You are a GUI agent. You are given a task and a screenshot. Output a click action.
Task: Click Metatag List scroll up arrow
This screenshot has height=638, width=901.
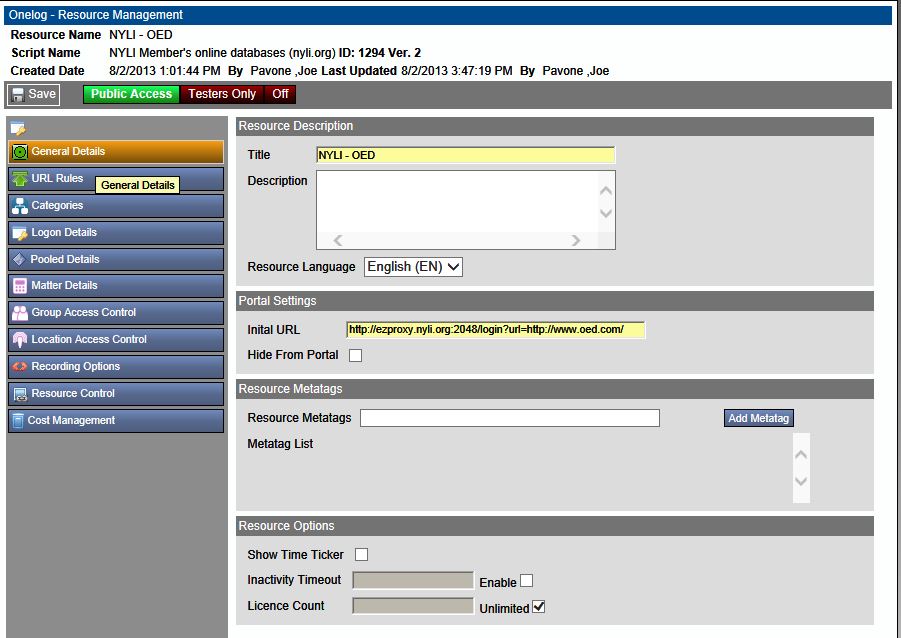tap(801, 455)
